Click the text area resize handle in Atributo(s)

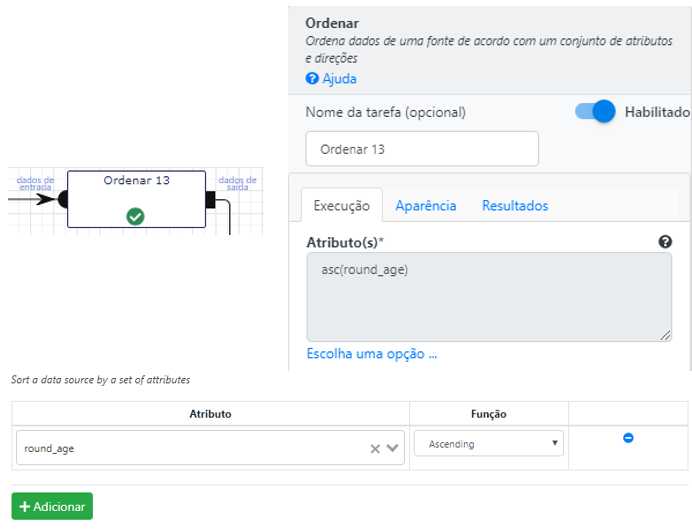pyautogui.click(x=666, y=335)
